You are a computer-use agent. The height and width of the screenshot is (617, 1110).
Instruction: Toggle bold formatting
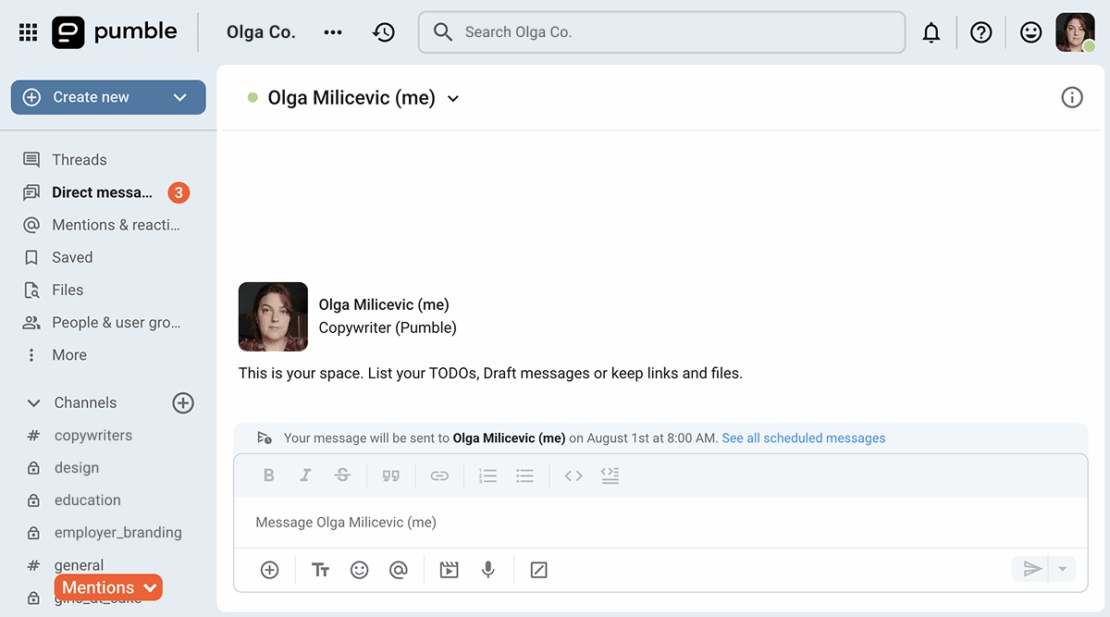tap(268, 475)
